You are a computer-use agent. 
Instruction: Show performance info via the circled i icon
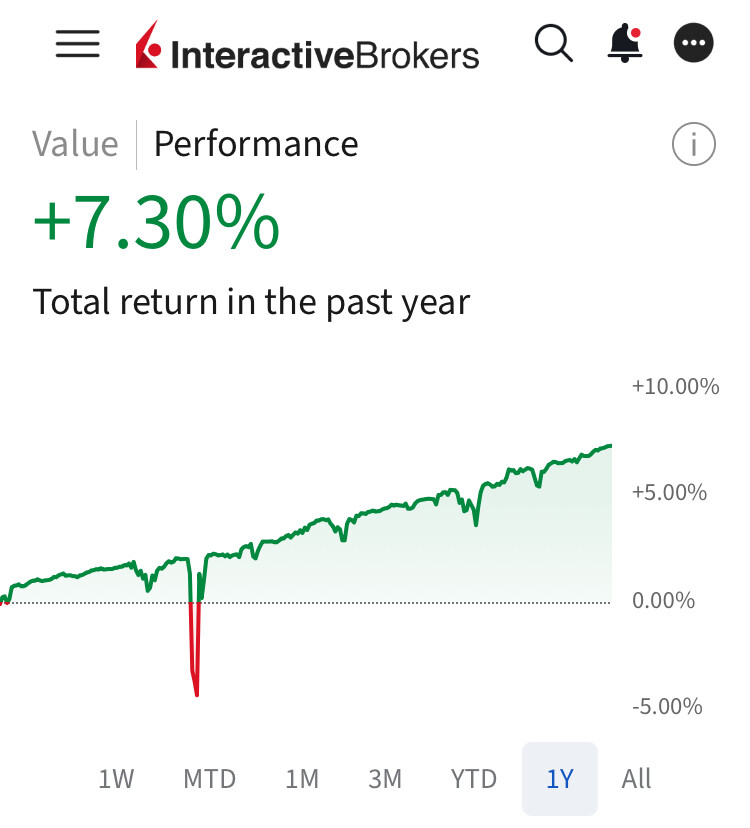coord(693,146)
